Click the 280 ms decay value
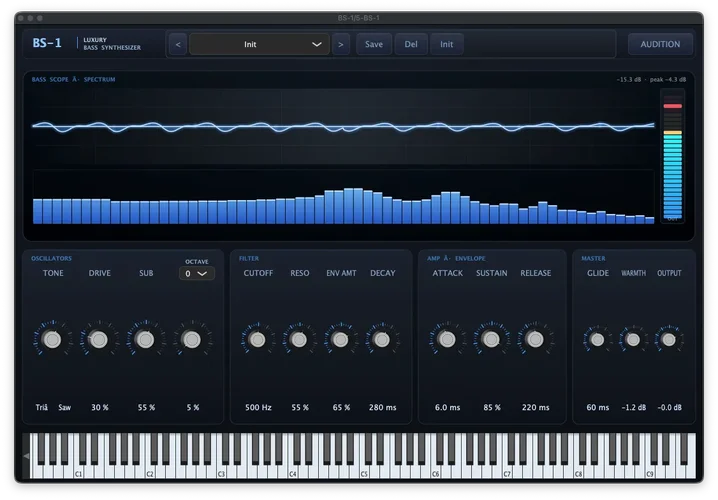718x500 pixels. (x=383, y=407)
